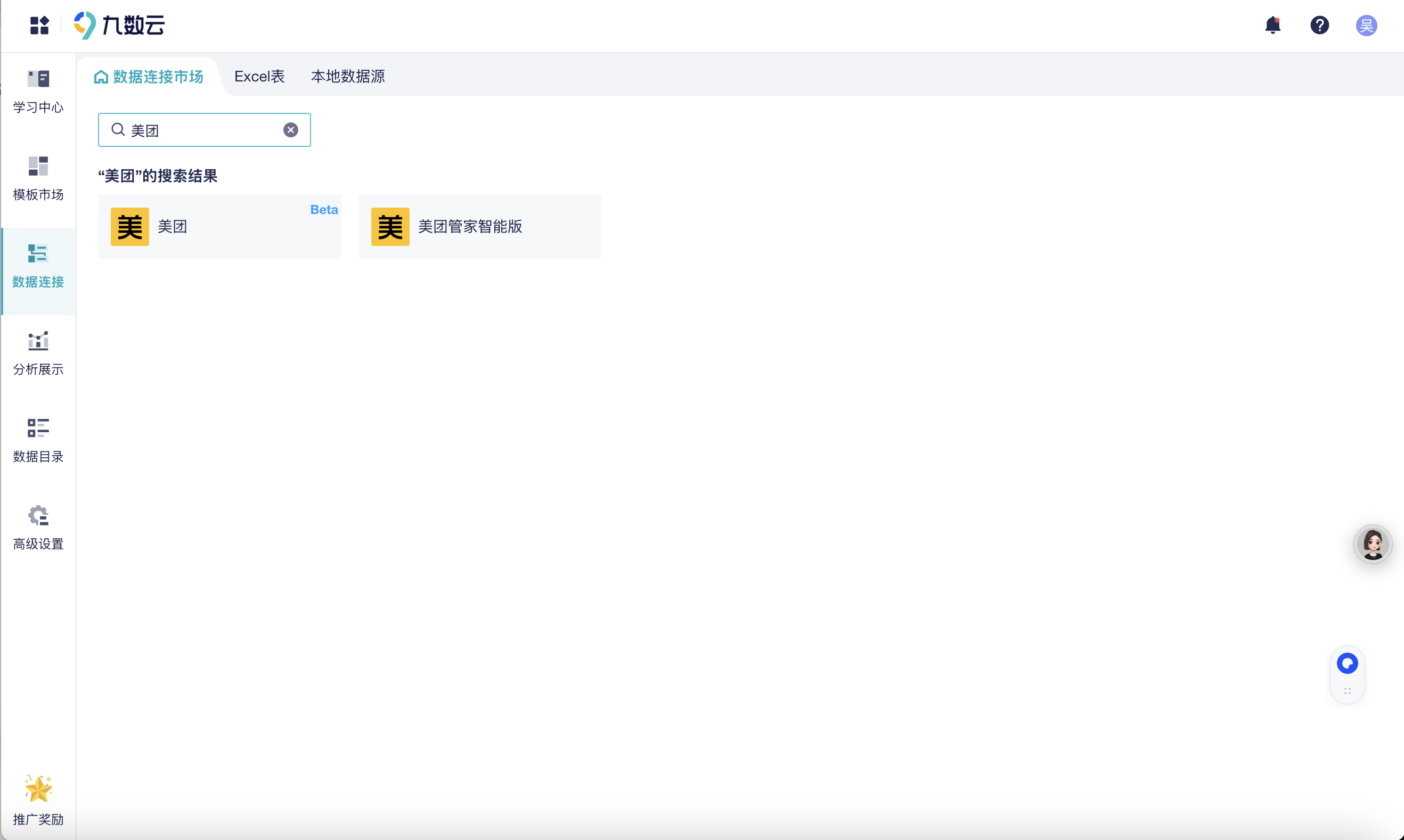Image resolution: width=1404 pixels, height=840 pixels.
Task: Open the search magnifier icon in search box
Action: point(118,130)
